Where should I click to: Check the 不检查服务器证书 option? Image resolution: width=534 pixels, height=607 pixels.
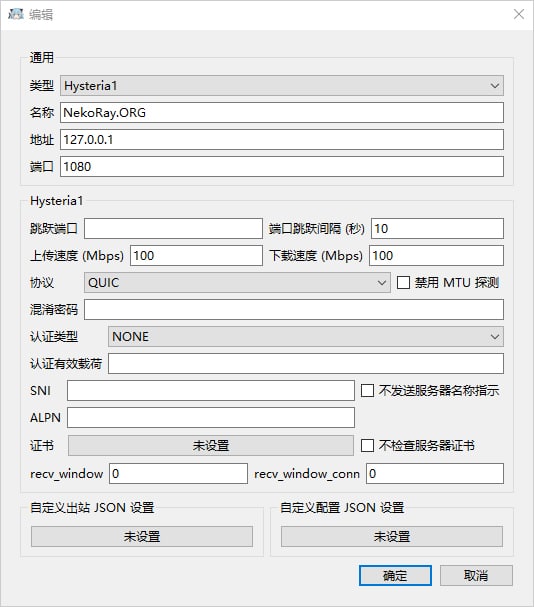tap(367, 445)
